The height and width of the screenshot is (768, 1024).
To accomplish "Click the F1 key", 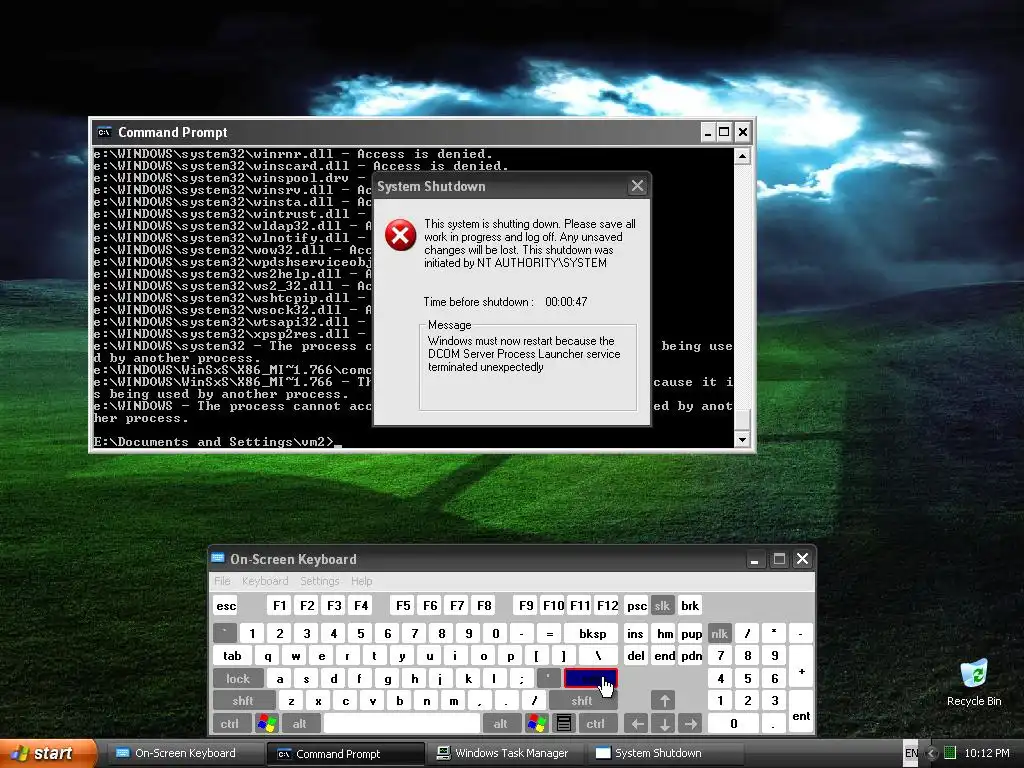I will pyautogui.click(x=280, y=605).
